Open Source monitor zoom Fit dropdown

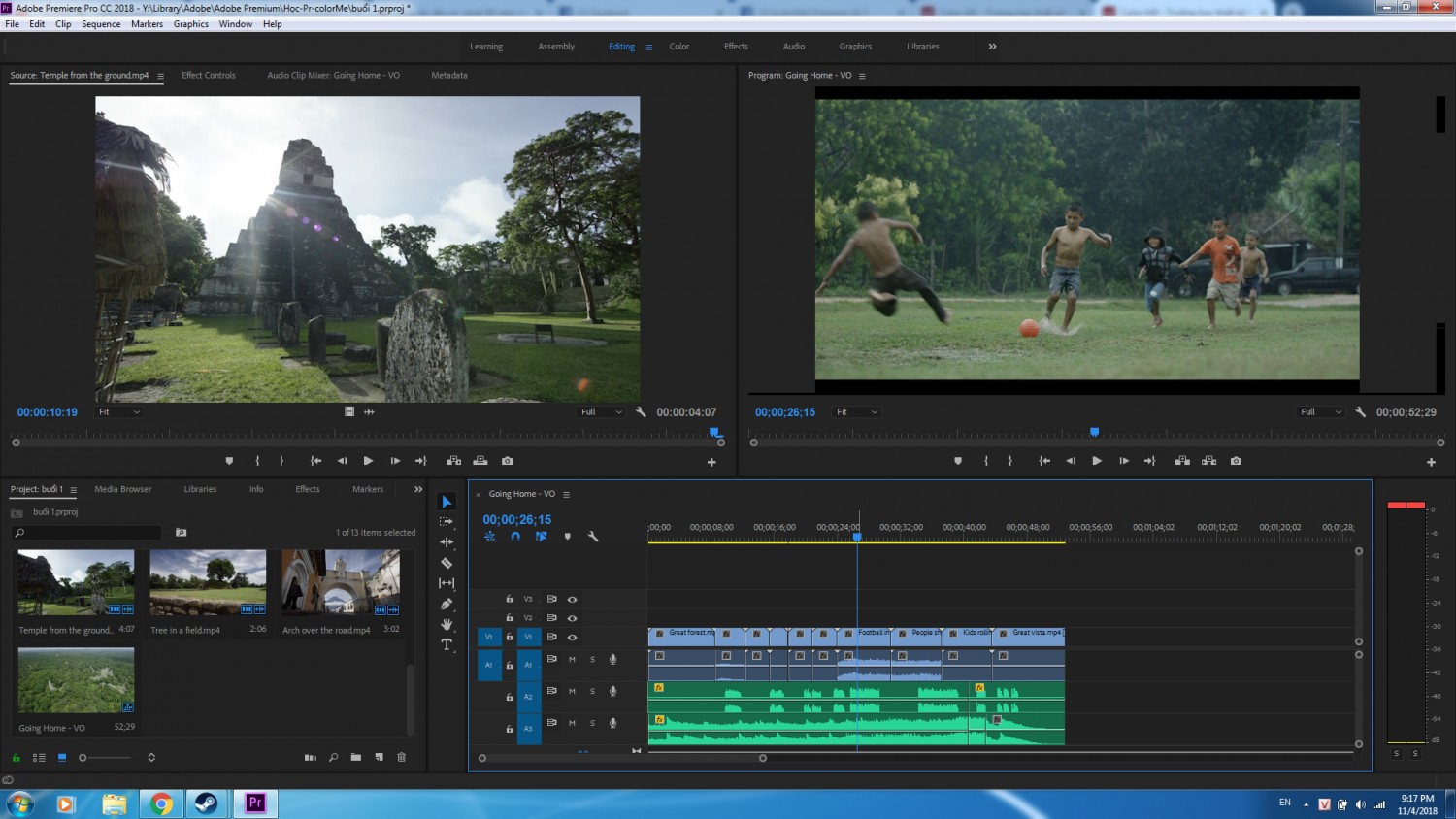(x=119, y=412)
